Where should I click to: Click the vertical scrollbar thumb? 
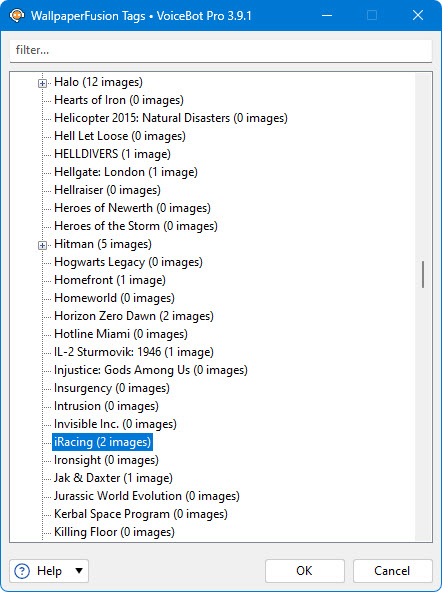(423, 274)
